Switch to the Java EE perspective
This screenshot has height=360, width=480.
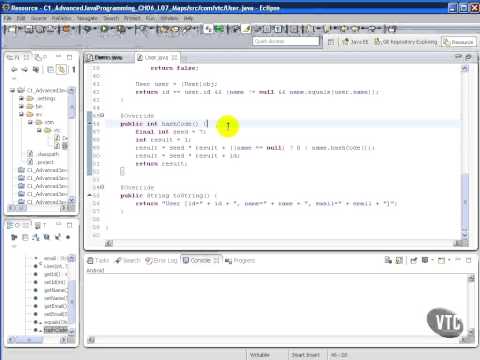[x=355, y=42]
